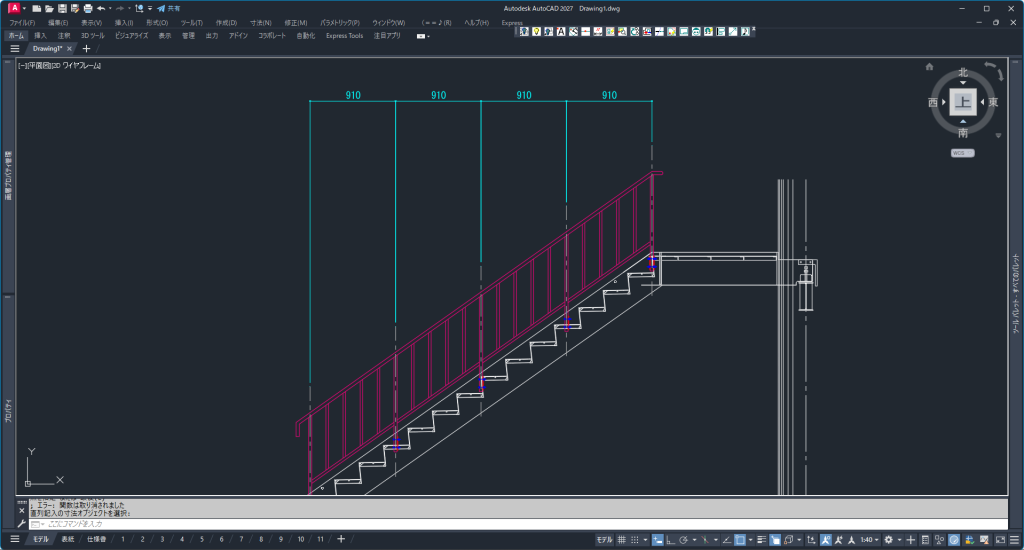
Task: Toggle the grid display in status bar
Action: (x=622, y=539)
